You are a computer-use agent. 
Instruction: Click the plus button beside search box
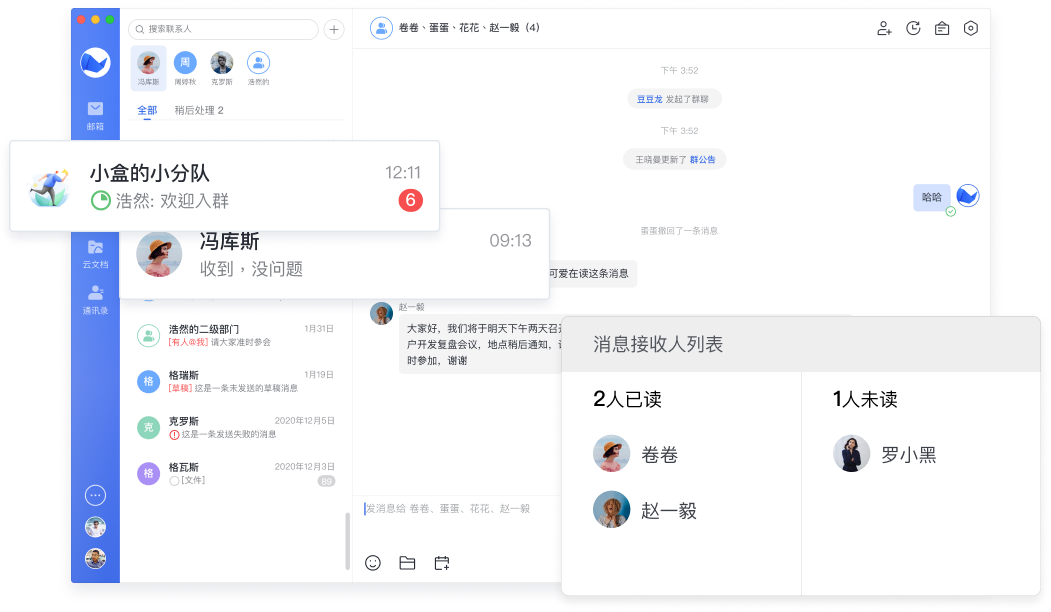(x=334, y=29)
